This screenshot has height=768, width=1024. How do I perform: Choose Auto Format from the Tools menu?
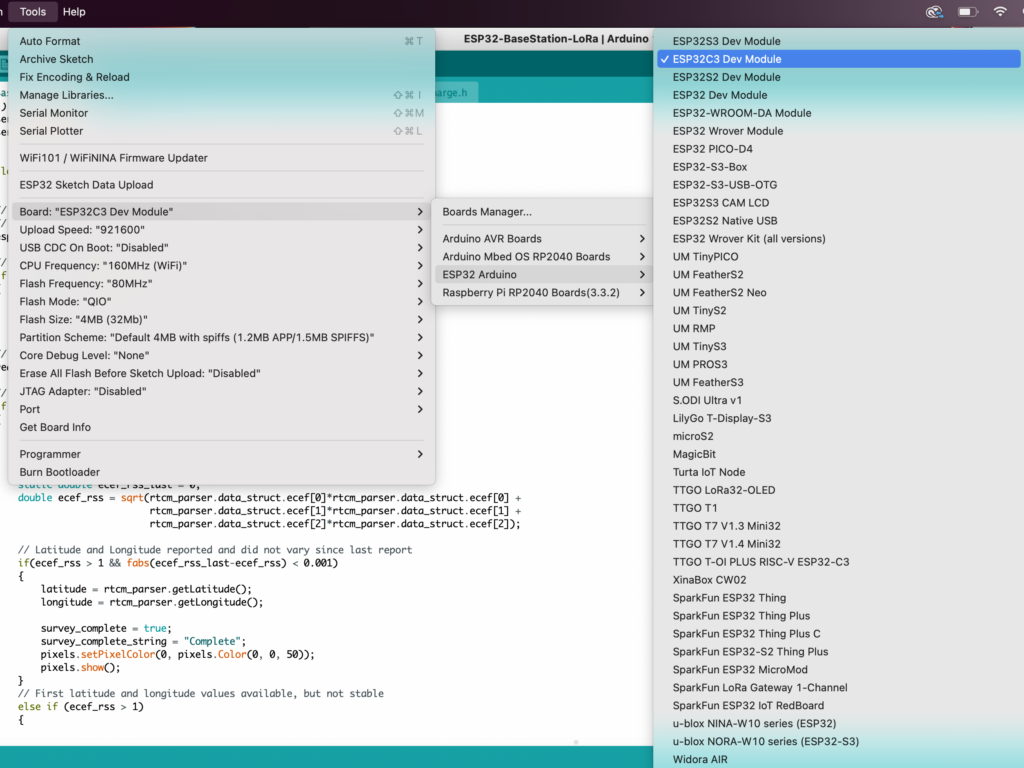[x=221, y=41]
